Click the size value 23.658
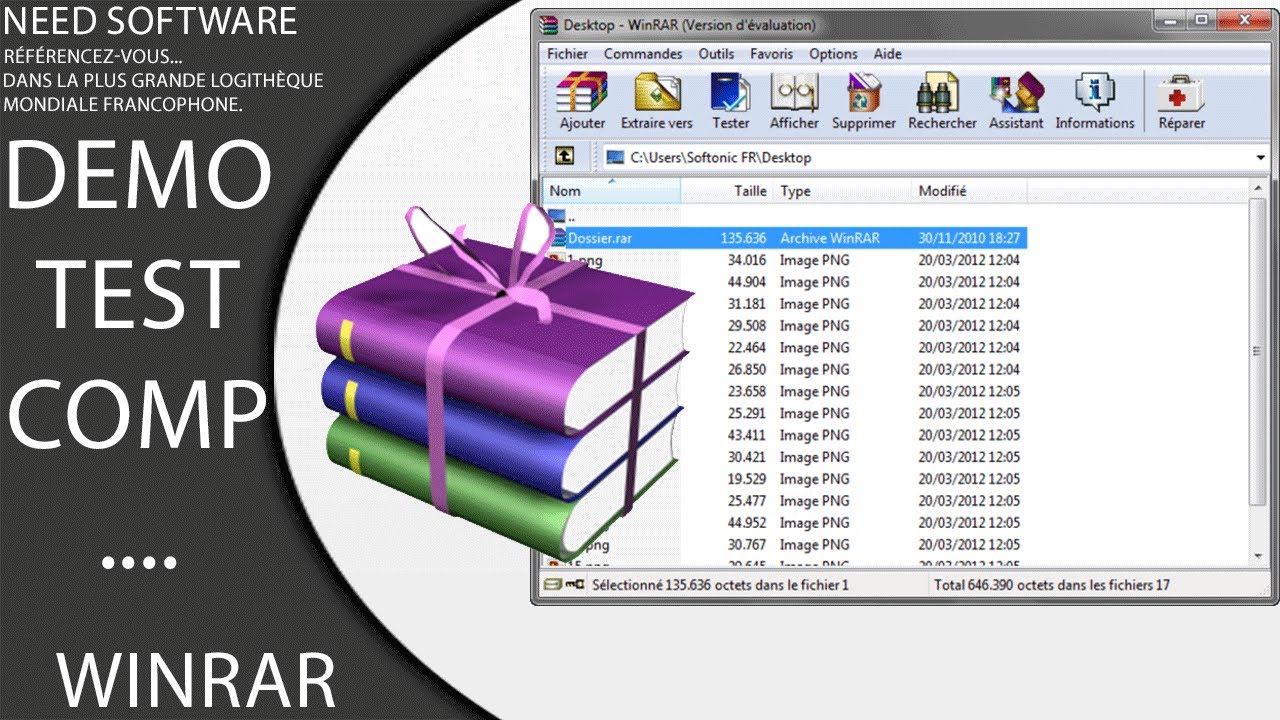This screenshot has width=1280, height=720. pos(747,392)
